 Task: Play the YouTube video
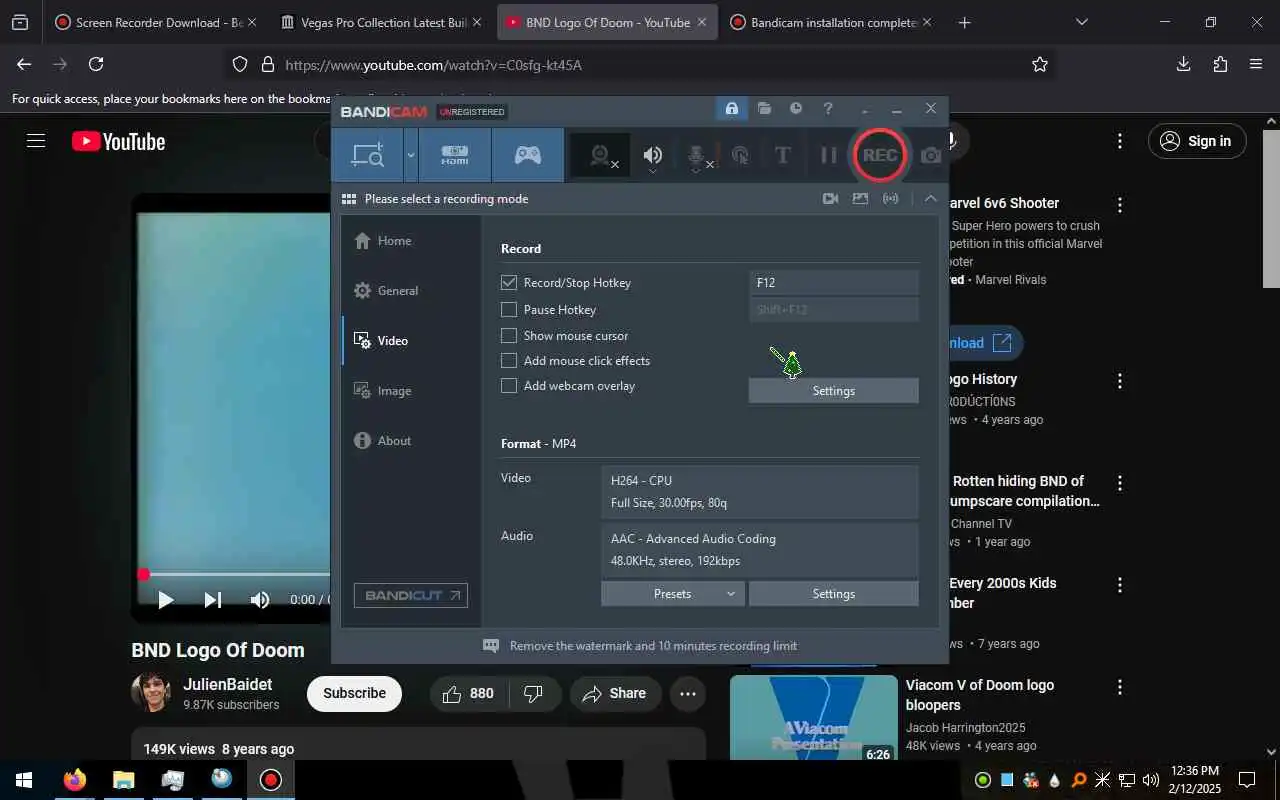tap(166, 600)
